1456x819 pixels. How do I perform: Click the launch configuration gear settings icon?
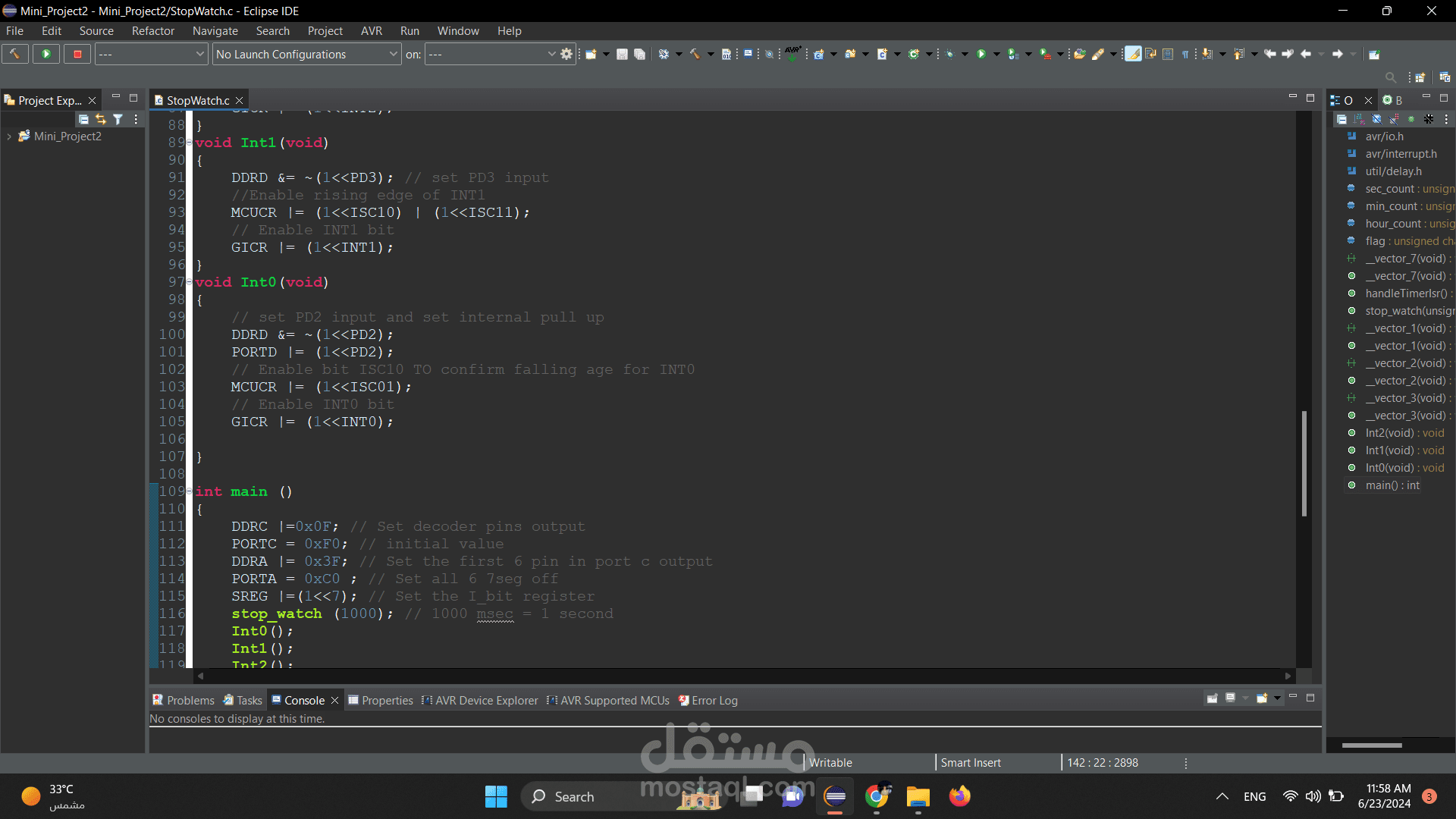(x=566, y=54)
